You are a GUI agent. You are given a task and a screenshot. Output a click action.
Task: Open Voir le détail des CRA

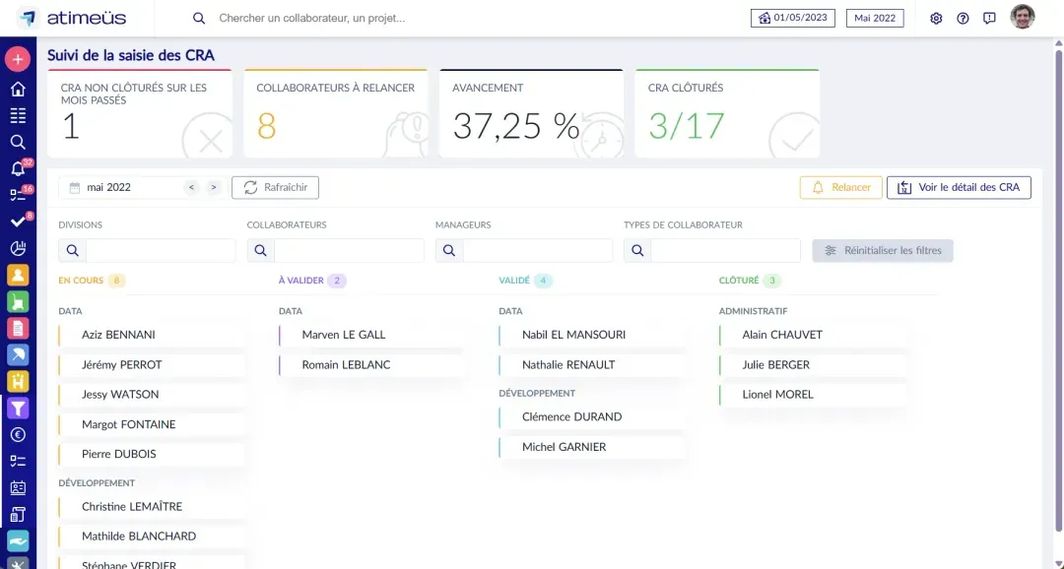958,187
